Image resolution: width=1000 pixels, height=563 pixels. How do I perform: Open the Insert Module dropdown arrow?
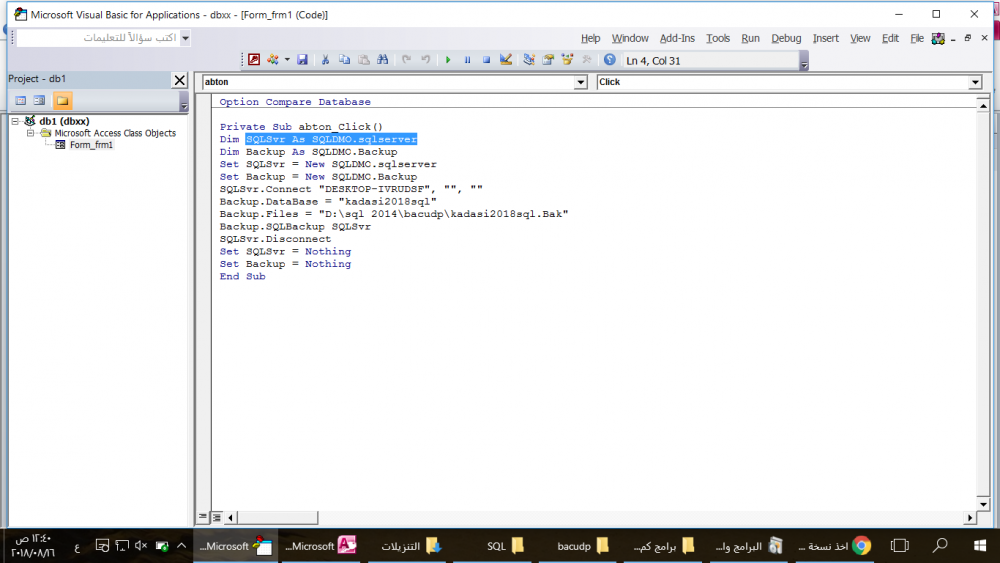click(287, 60)
